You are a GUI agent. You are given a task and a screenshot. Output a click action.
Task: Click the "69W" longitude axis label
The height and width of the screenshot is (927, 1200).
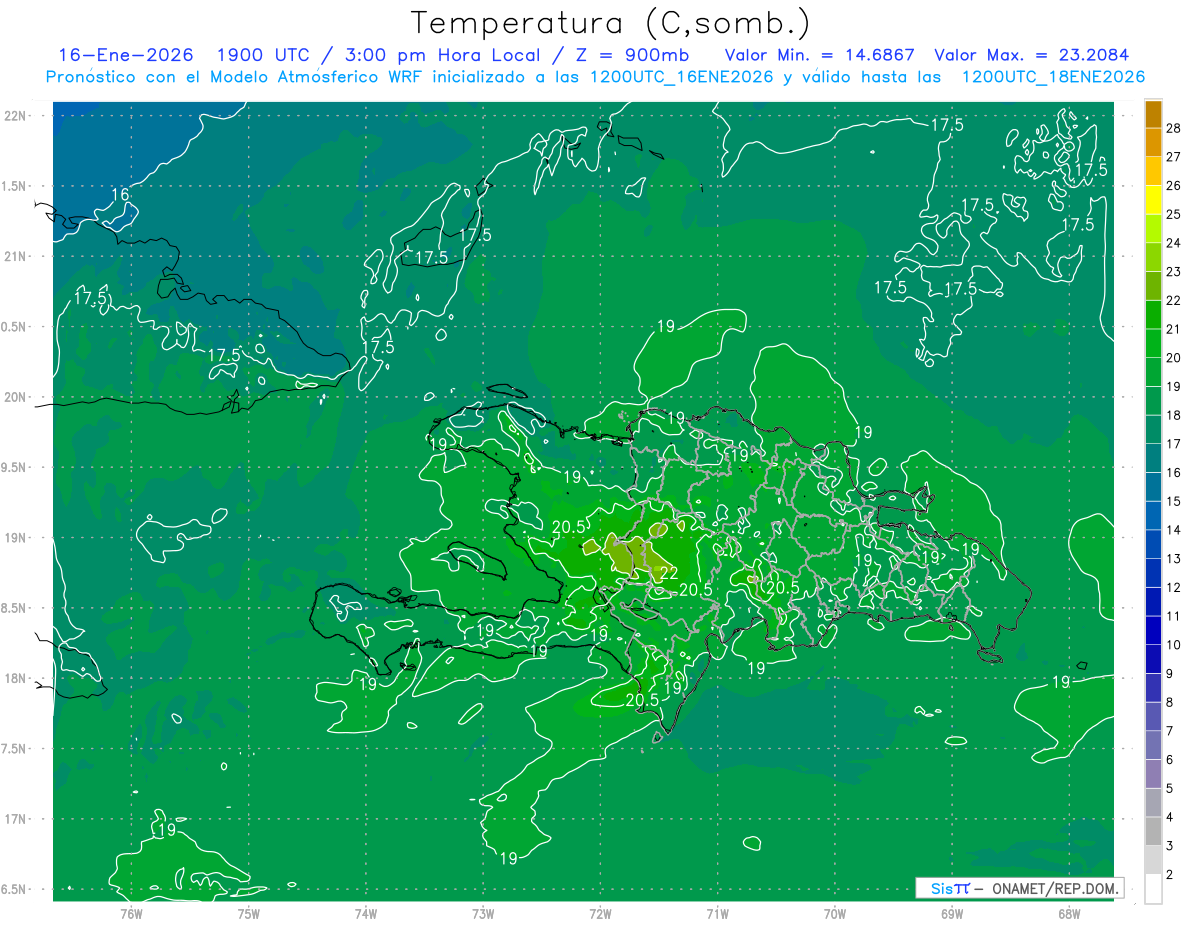(952, 914)
